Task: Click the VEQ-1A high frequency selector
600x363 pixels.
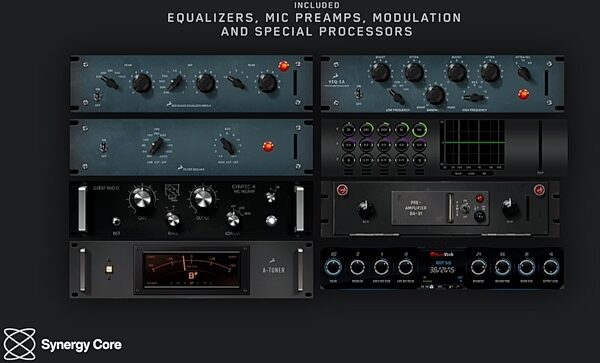Action: tap(474, 98)
